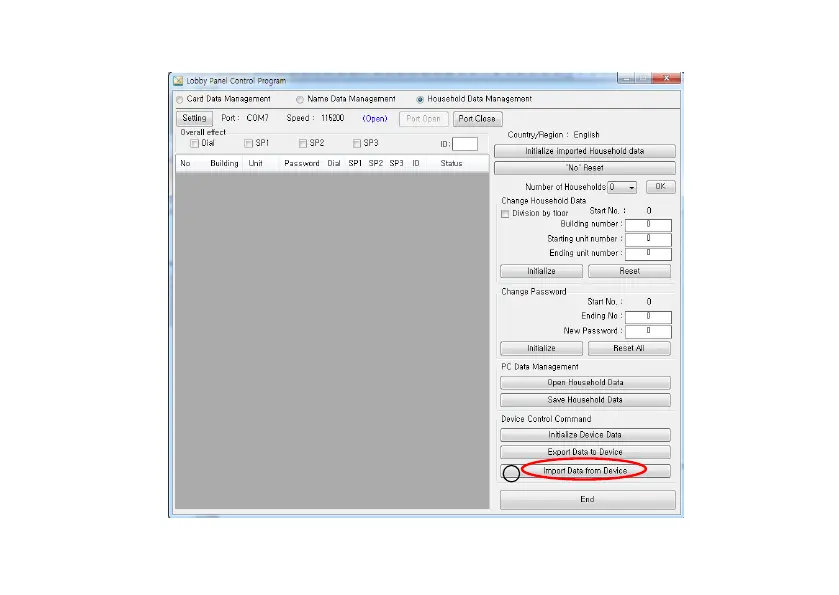Viewport: 839px width, 595px height.
Task: Focus the Building number field
Action: tap(648, 225)
